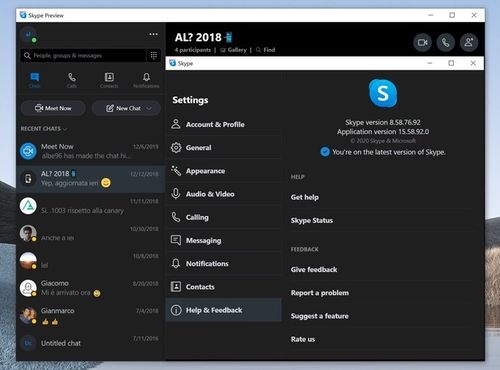The image size is (500, 370).
Task: Click the Meet Now button
Action: coord(53,108)
